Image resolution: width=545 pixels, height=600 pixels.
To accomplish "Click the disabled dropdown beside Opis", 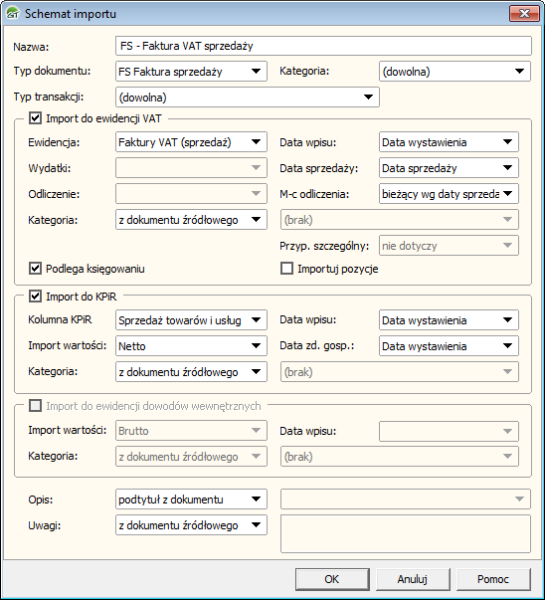I will [x=405, y=499].
